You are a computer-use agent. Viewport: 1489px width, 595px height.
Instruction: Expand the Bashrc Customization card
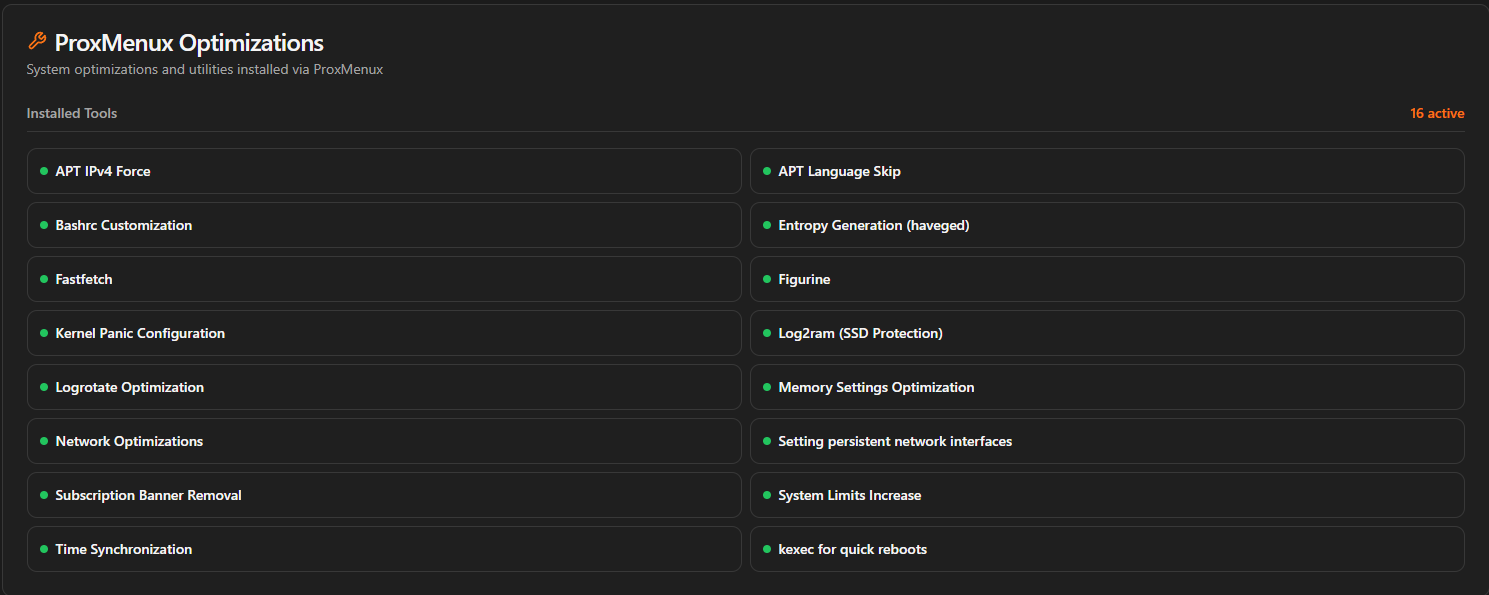383,225
